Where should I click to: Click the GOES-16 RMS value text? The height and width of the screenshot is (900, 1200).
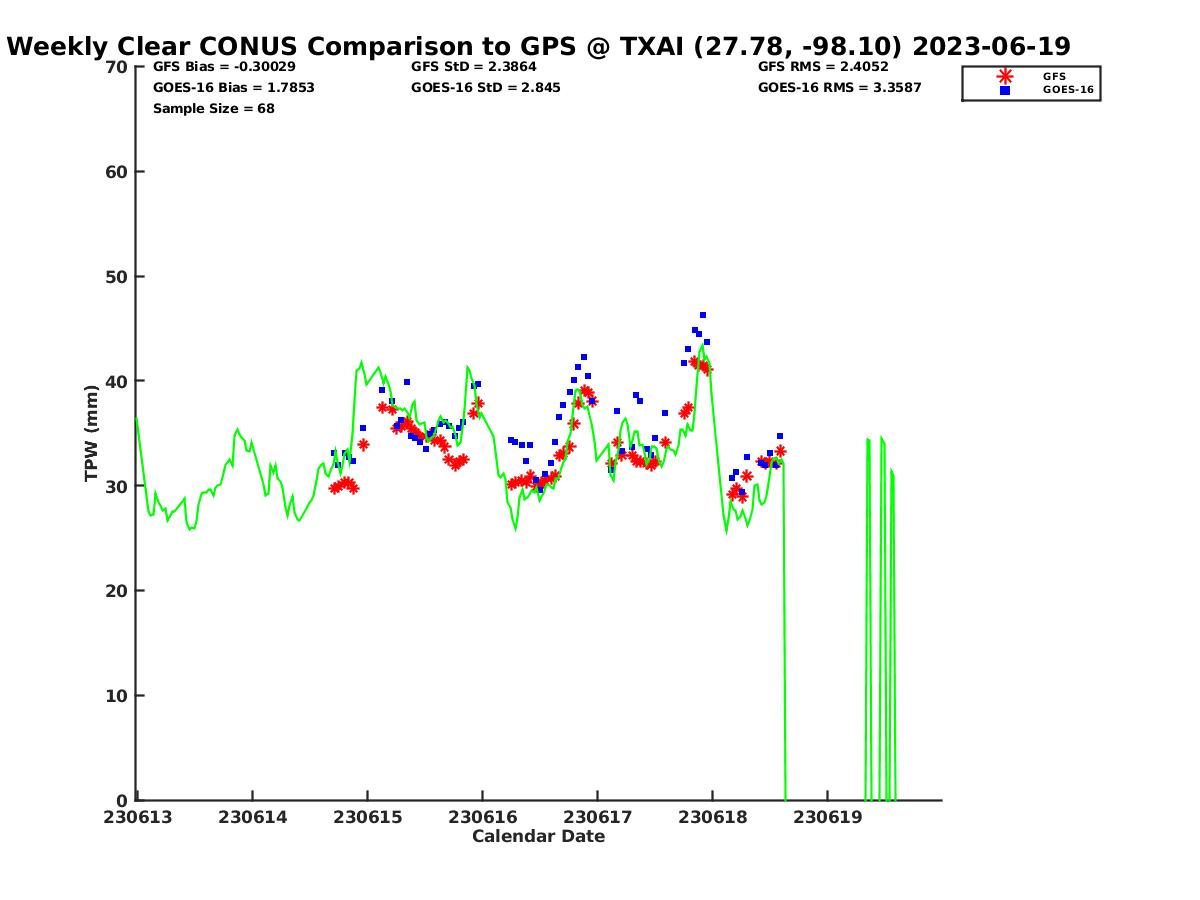click(839, 88)
